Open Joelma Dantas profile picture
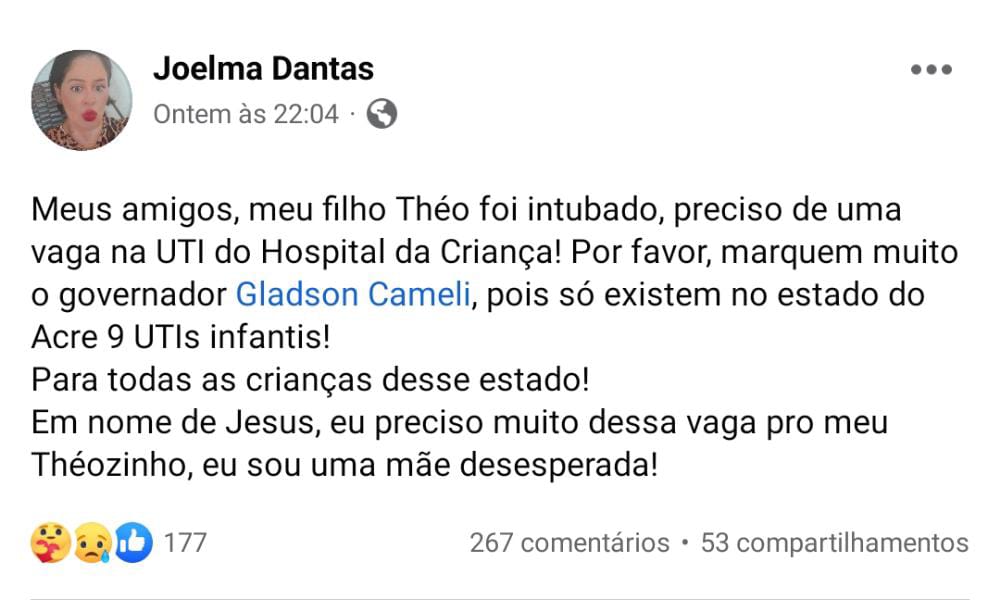1000x611 pixels. click(x=82, y=100)
